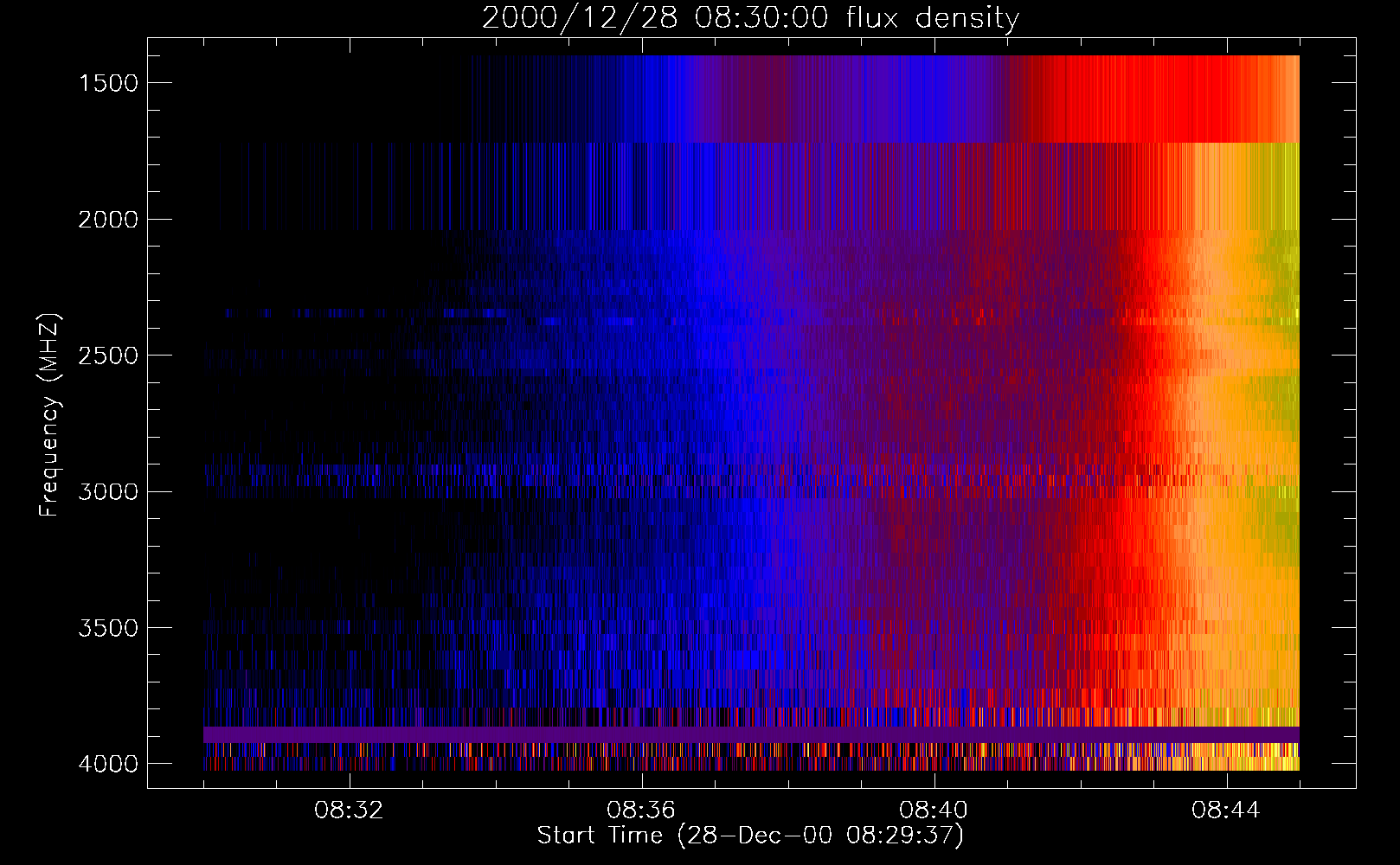Click the 08:40 time axis label
Viewport: 1400px width, 865px height.
pyautogui.click(x=934, y=811)
